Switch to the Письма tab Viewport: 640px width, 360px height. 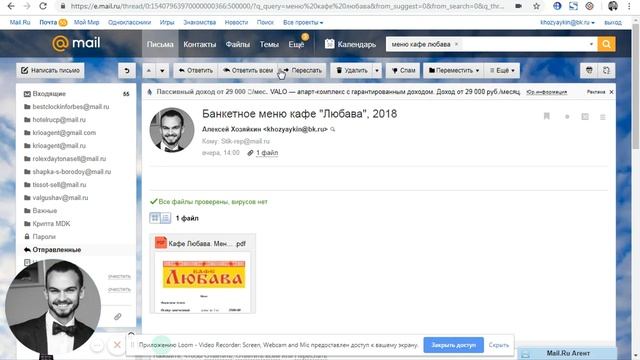pyautogui.click(x=160, y=44)
